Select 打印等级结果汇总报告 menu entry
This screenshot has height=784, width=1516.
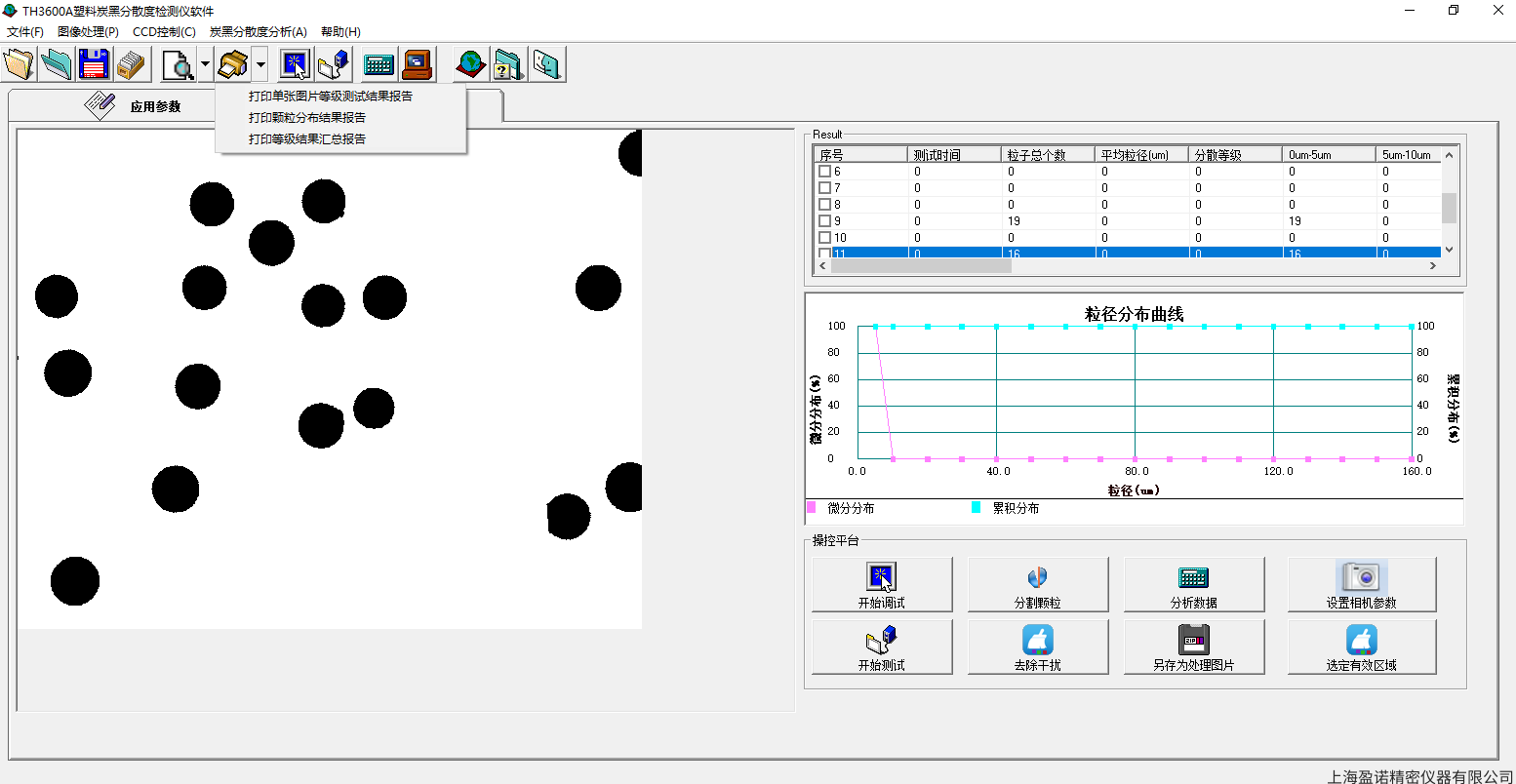[x=307, y=139]
